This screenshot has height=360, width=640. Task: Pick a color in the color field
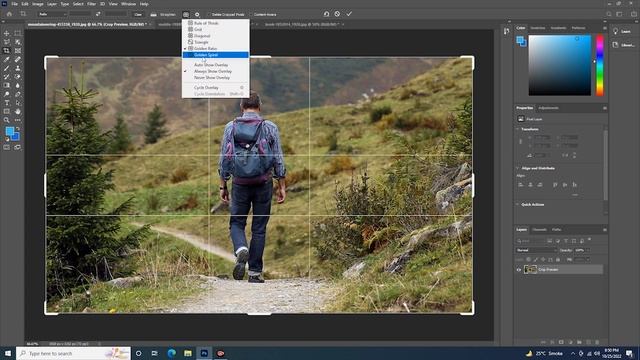pyautogui.click(x=560, y=65)
